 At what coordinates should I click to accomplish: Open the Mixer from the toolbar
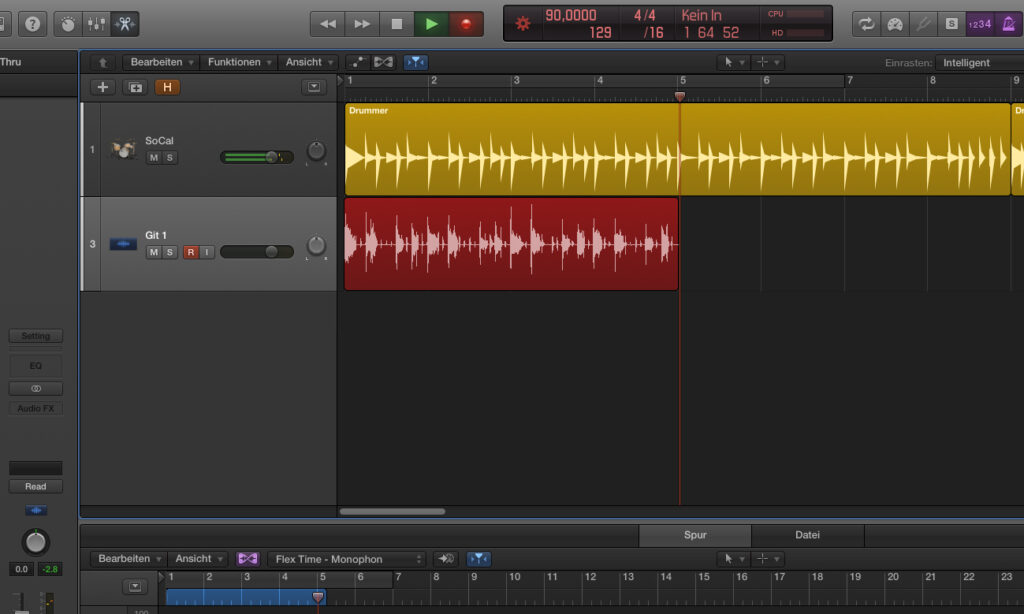click(97, 23)
